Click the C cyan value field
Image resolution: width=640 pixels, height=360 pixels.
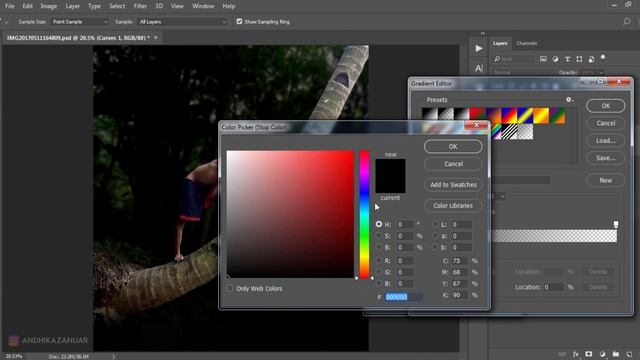[x=460, y=260]
